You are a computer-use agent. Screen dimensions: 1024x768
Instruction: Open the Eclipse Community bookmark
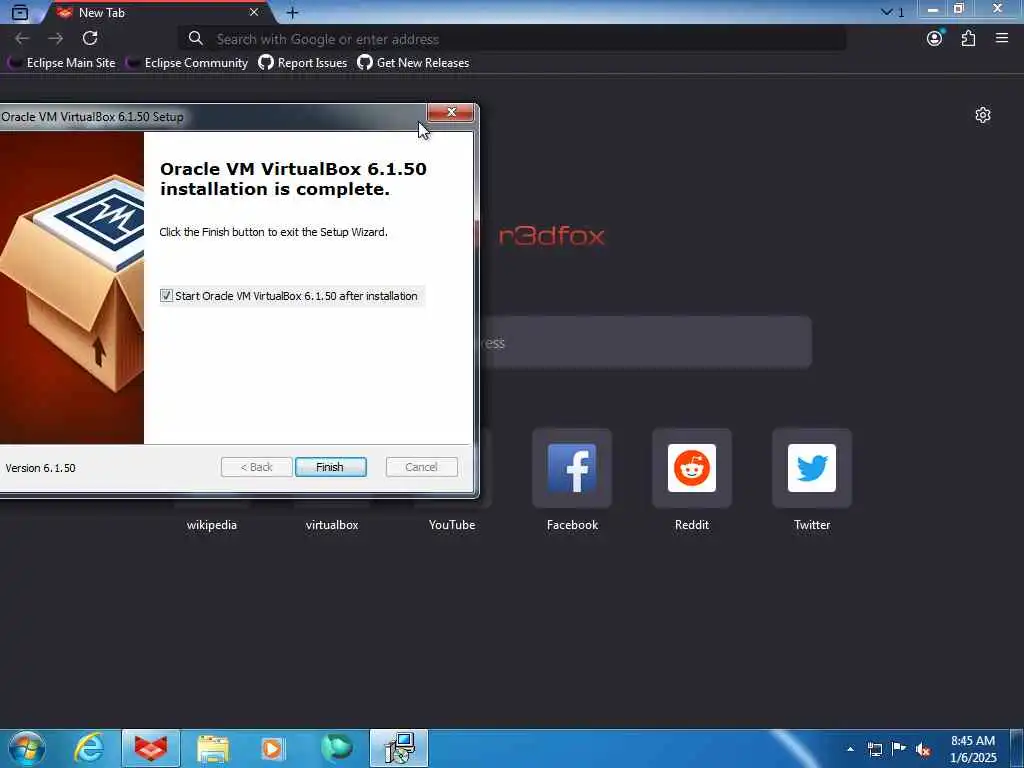[x=187, y=63]
